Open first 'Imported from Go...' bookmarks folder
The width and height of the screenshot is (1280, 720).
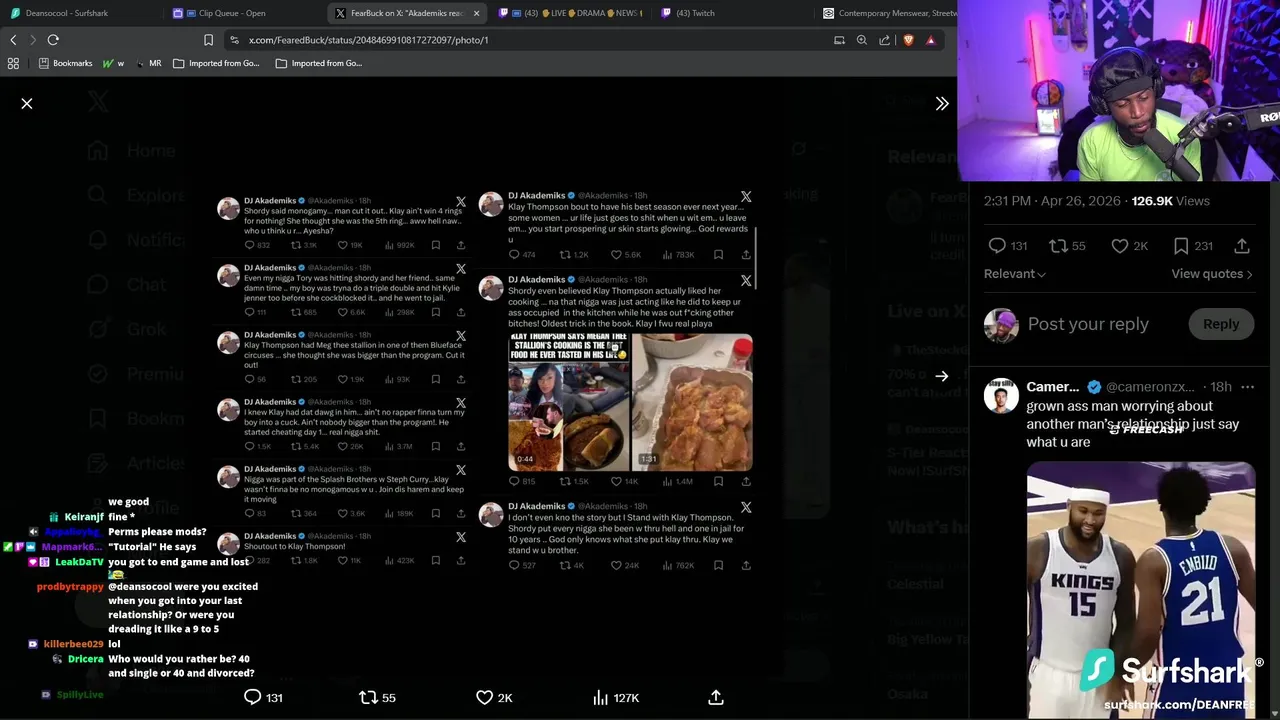coord(215,63)
